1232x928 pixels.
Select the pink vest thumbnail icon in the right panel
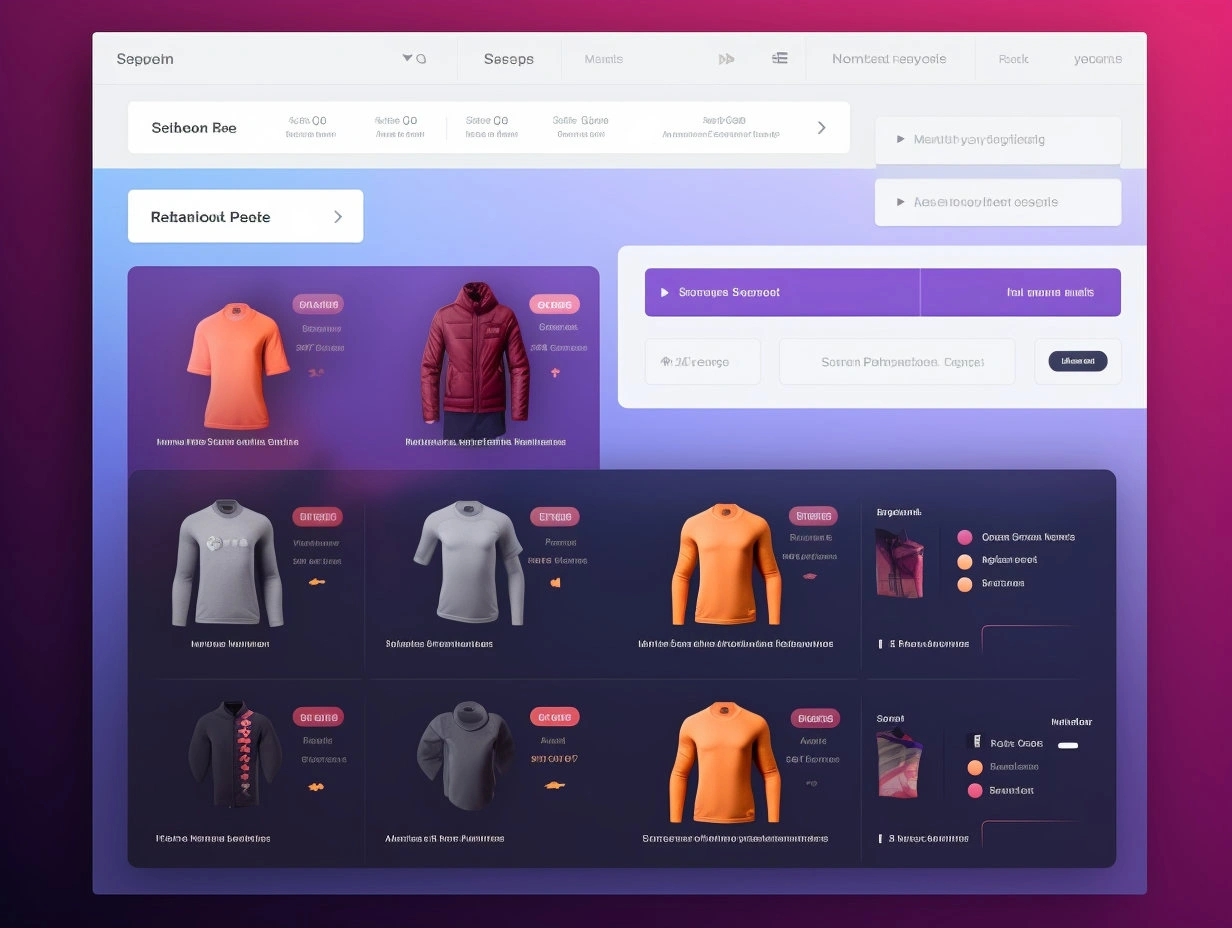point(901,562)
